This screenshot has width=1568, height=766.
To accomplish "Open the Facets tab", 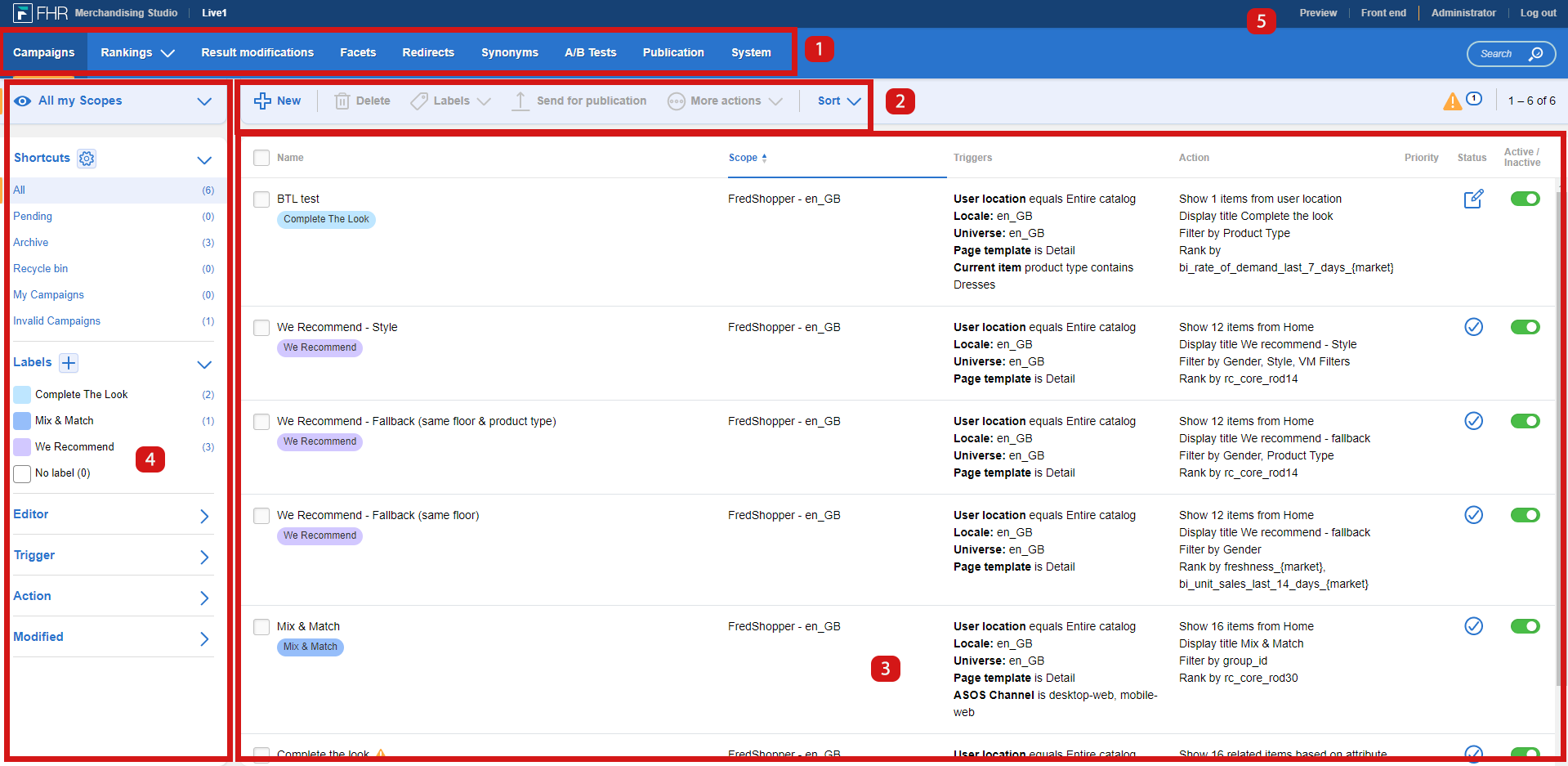I will coord(358,52).
